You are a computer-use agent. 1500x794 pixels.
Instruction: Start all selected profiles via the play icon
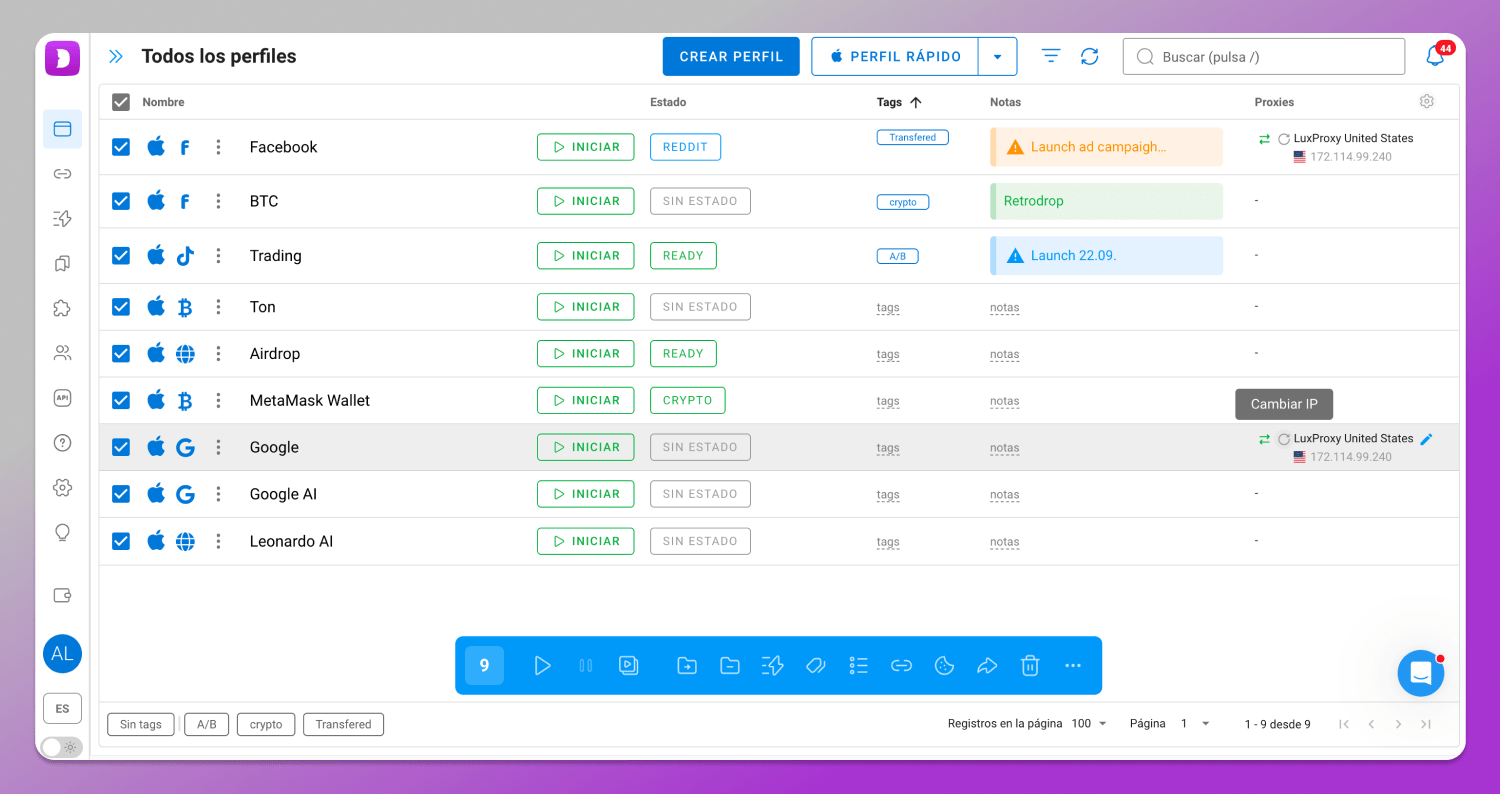[x=542, y=665]
